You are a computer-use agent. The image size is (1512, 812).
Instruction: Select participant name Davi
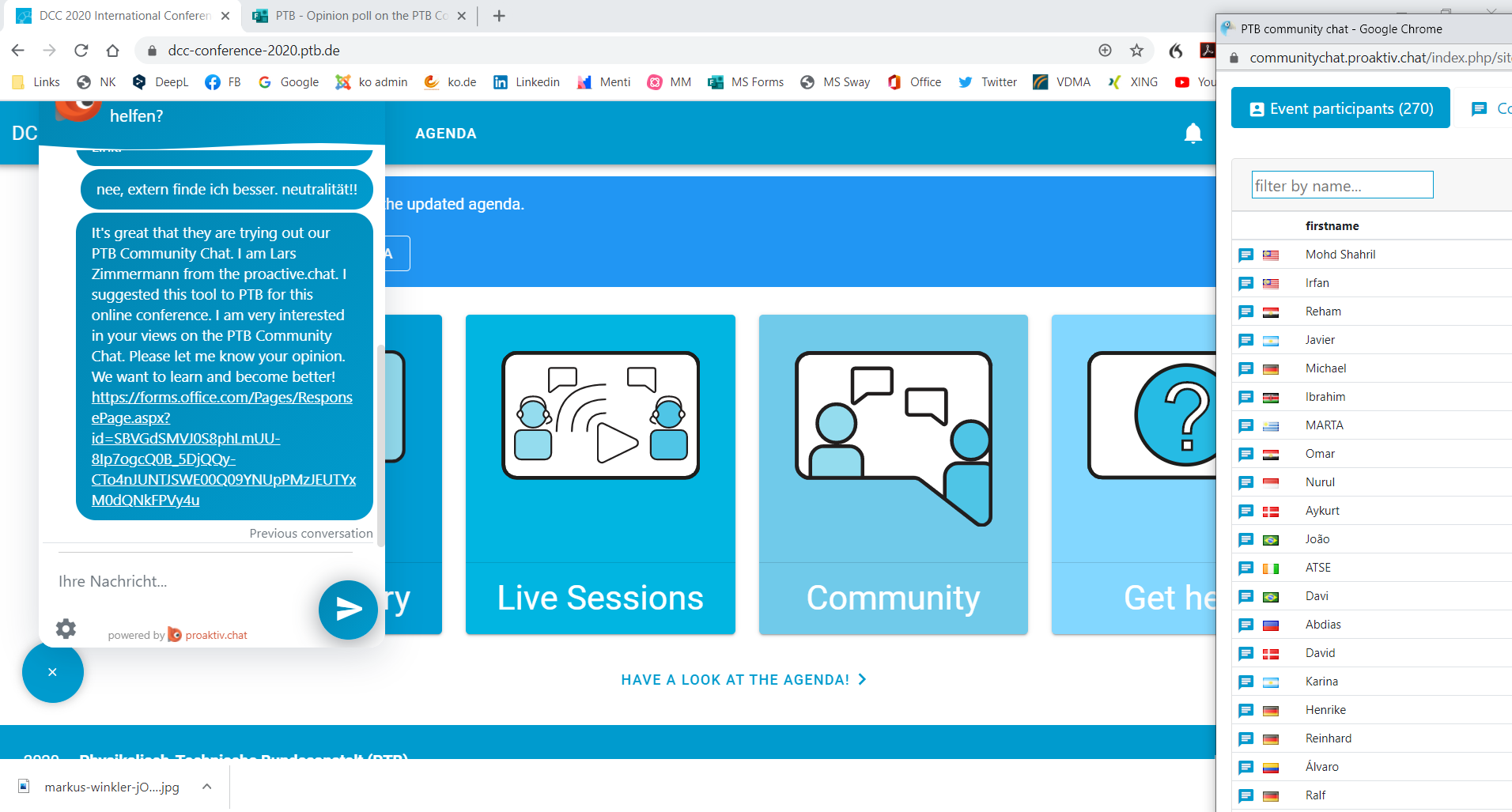[x=1317, y=596]
